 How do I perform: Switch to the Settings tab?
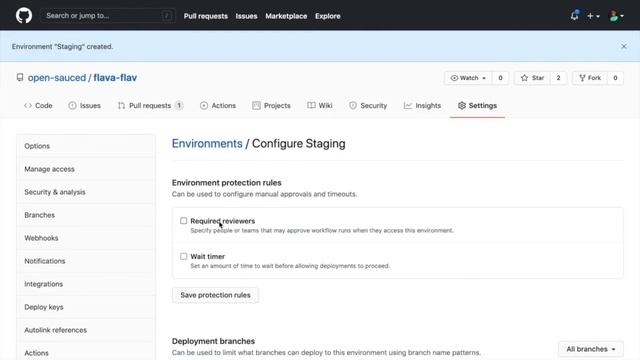tap(477, 105)
